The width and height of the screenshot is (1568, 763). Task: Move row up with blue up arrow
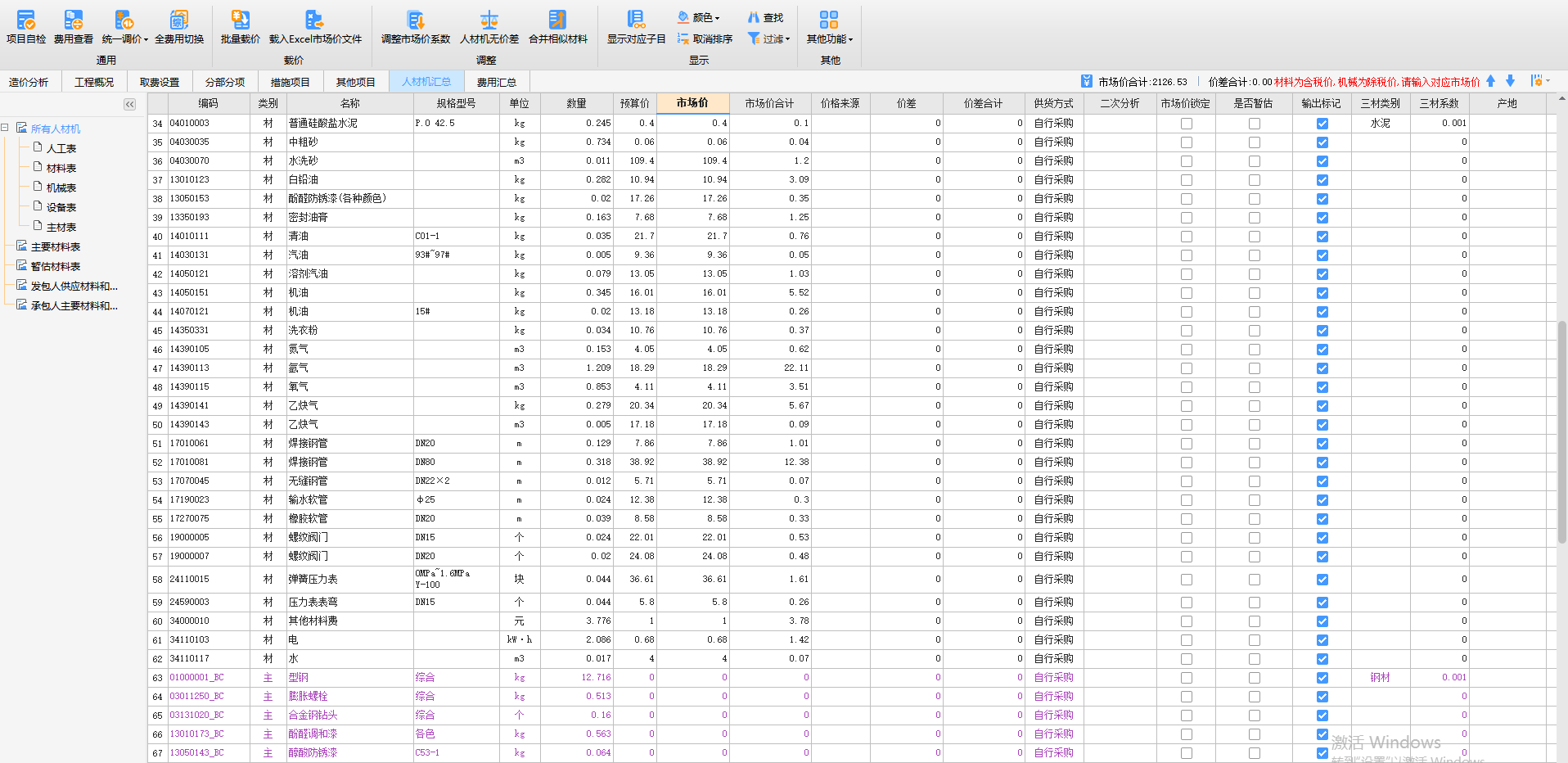click(1490, 81)
